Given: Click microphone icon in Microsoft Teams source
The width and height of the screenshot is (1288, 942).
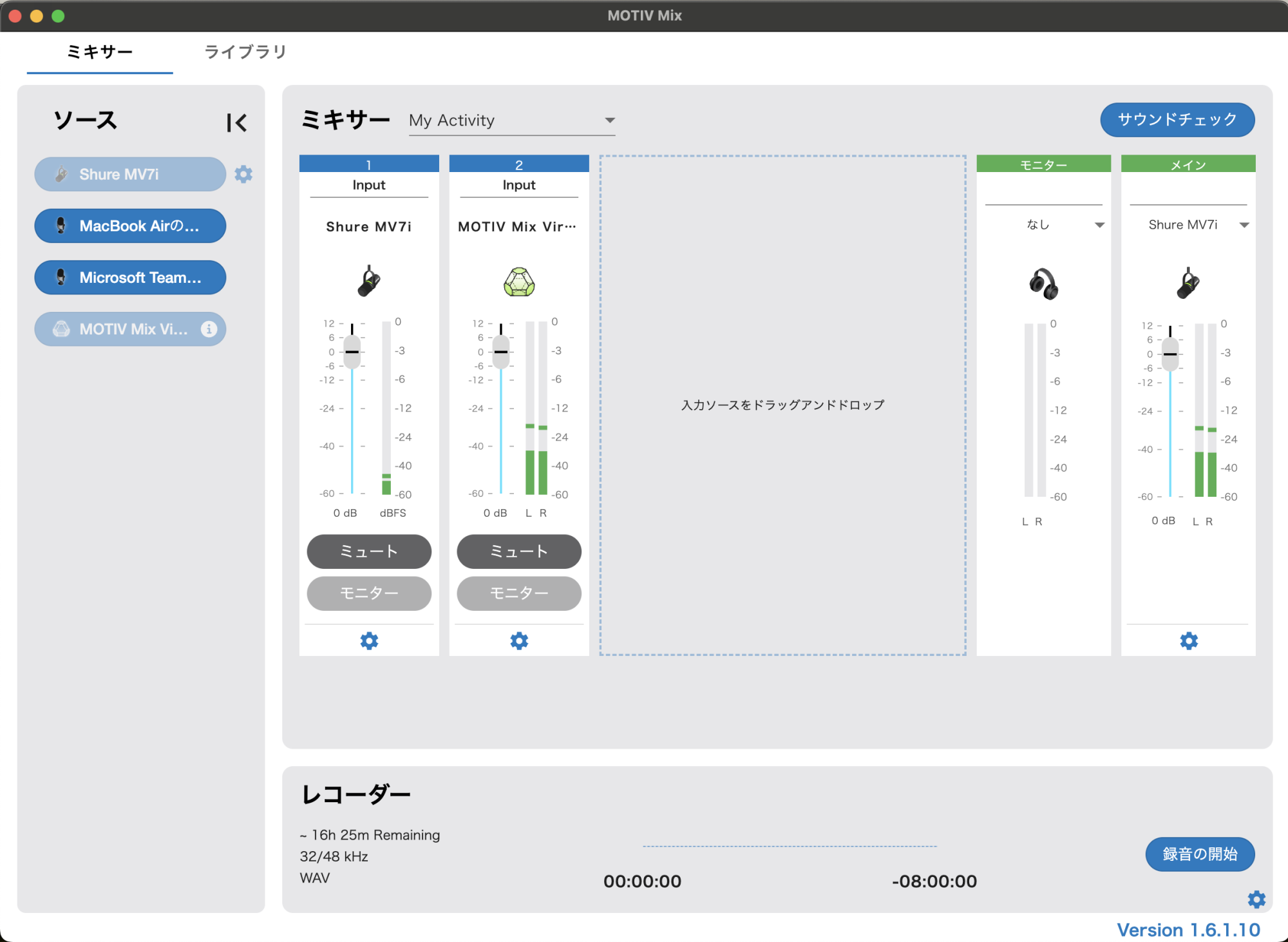Looking at the screenshot, I should tap(61, 277).
